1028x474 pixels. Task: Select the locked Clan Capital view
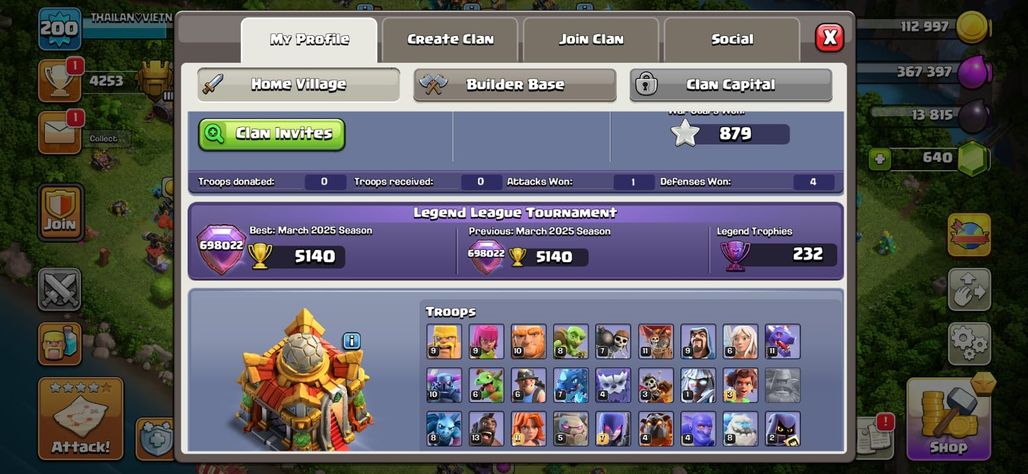[x=730, y=85]
